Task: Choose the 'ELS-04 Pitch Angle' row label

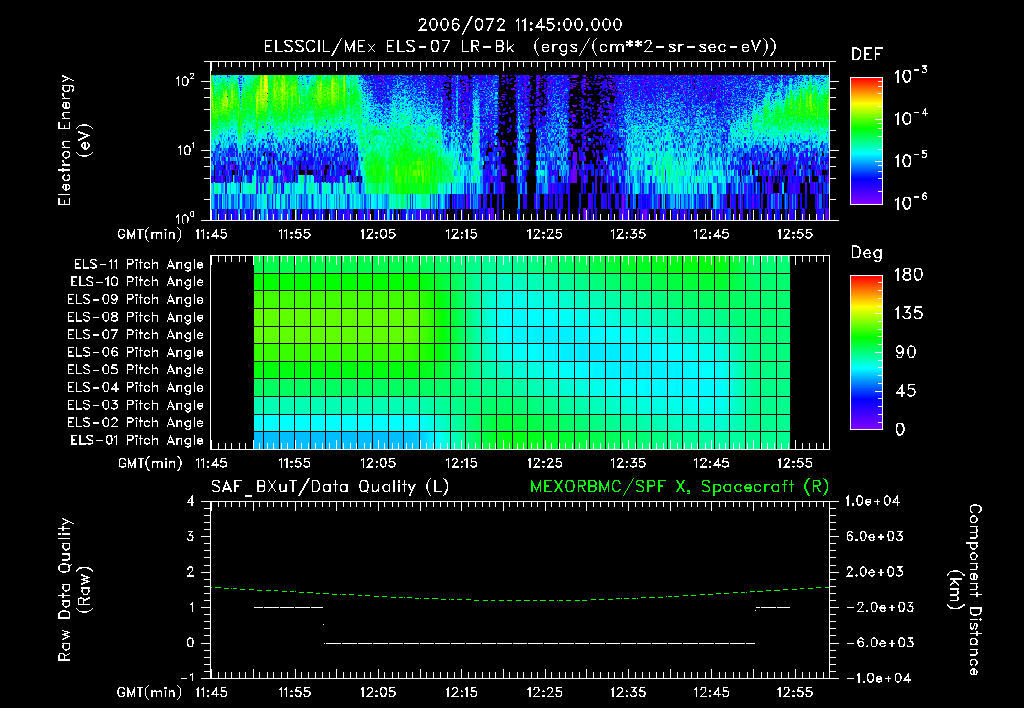Action: coord(135,387)
